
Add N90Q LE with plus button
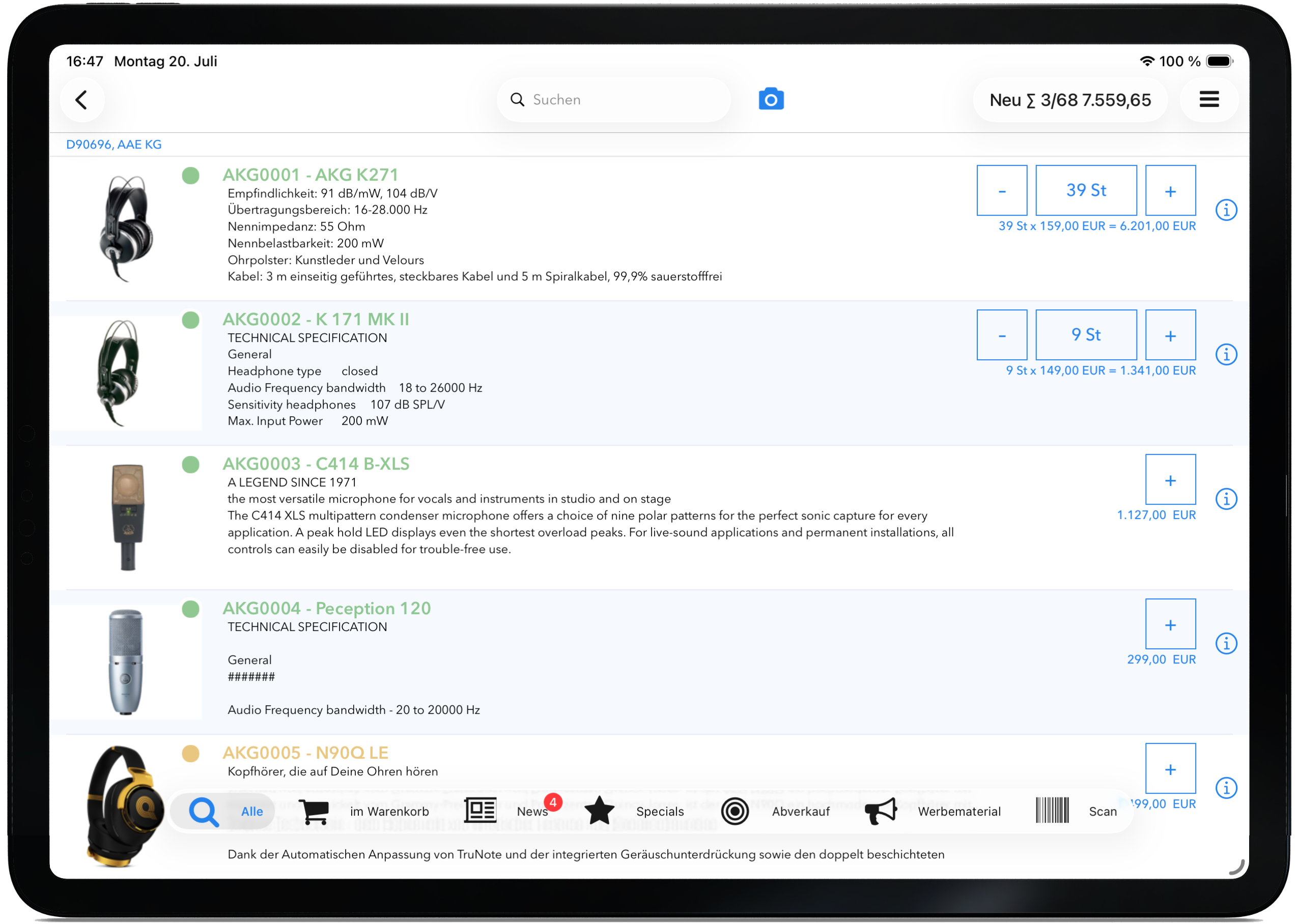(x=1170, y=769)
